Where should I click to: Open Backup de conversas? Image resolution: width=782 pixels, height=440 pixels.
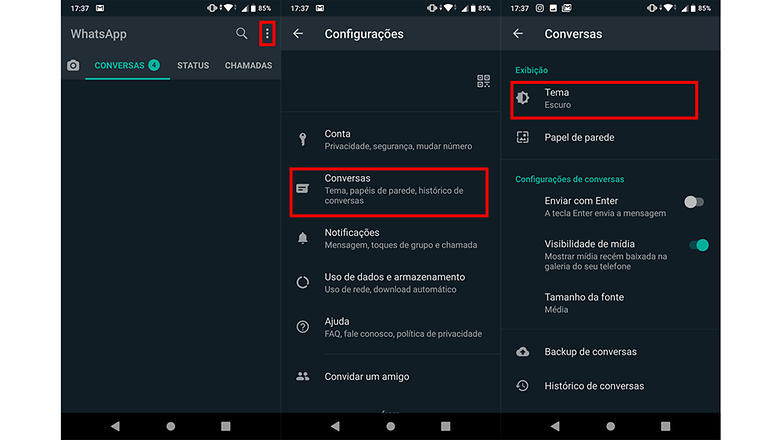pyautogui.click(x=610, y=352)
